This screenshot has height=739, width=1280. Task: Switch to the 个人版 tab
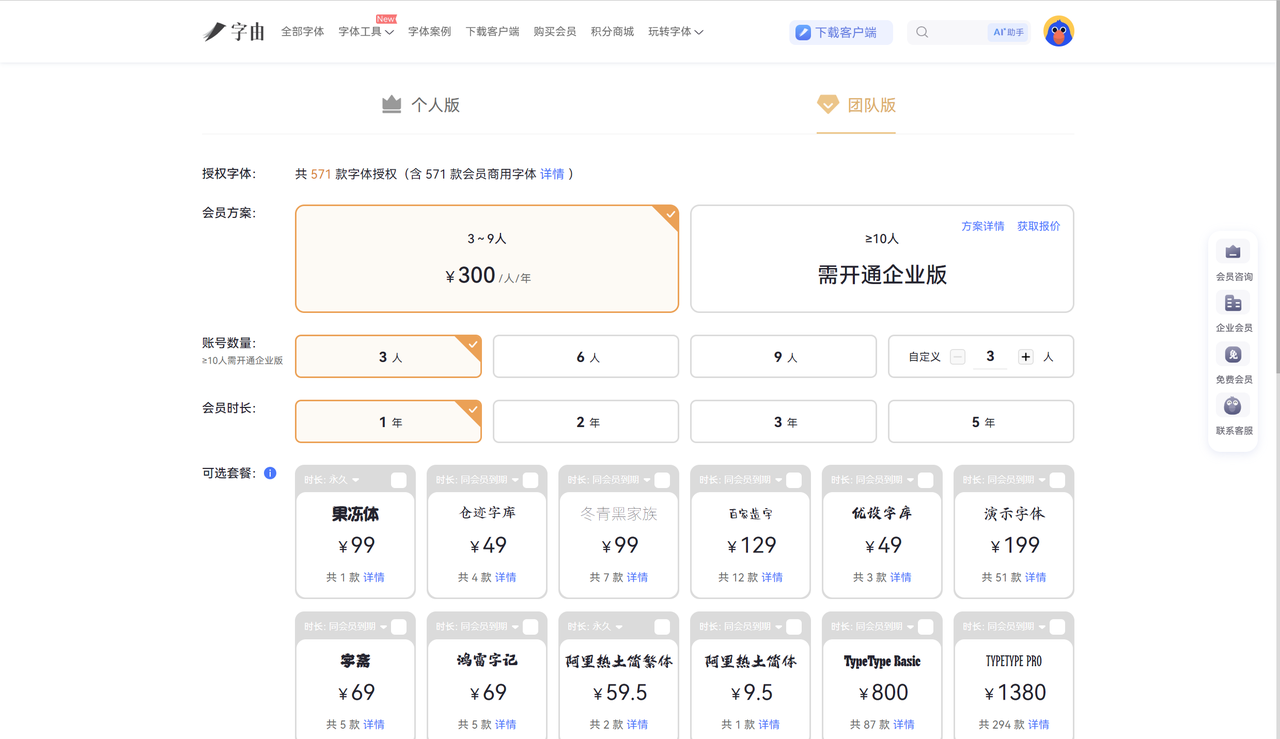[421, 105]
